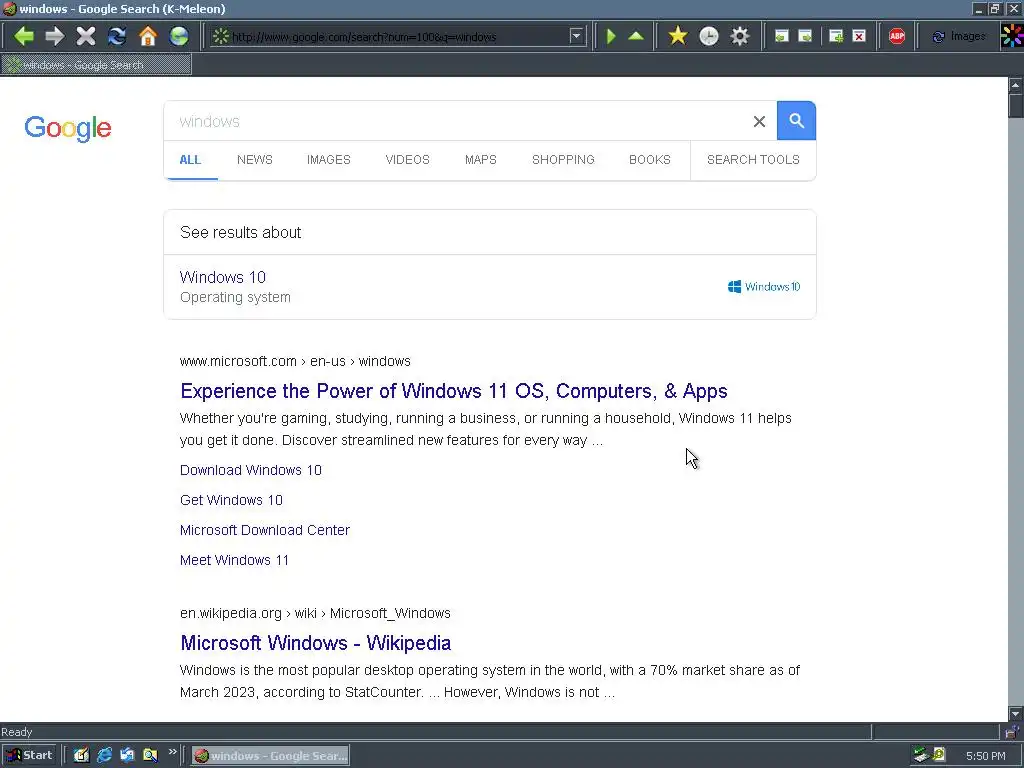Click the status bar security icon
Viewport: 1024px width, 768px height.
point(1012,732)
